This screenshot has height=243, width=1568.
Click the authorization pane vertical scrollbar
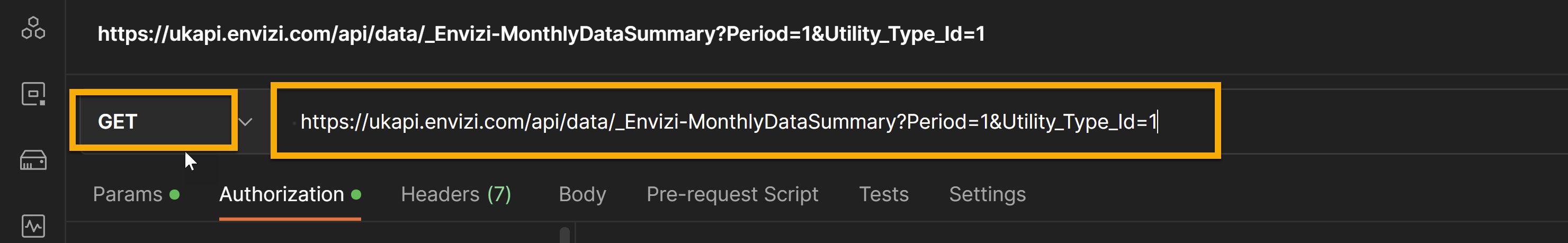(565, 235)
